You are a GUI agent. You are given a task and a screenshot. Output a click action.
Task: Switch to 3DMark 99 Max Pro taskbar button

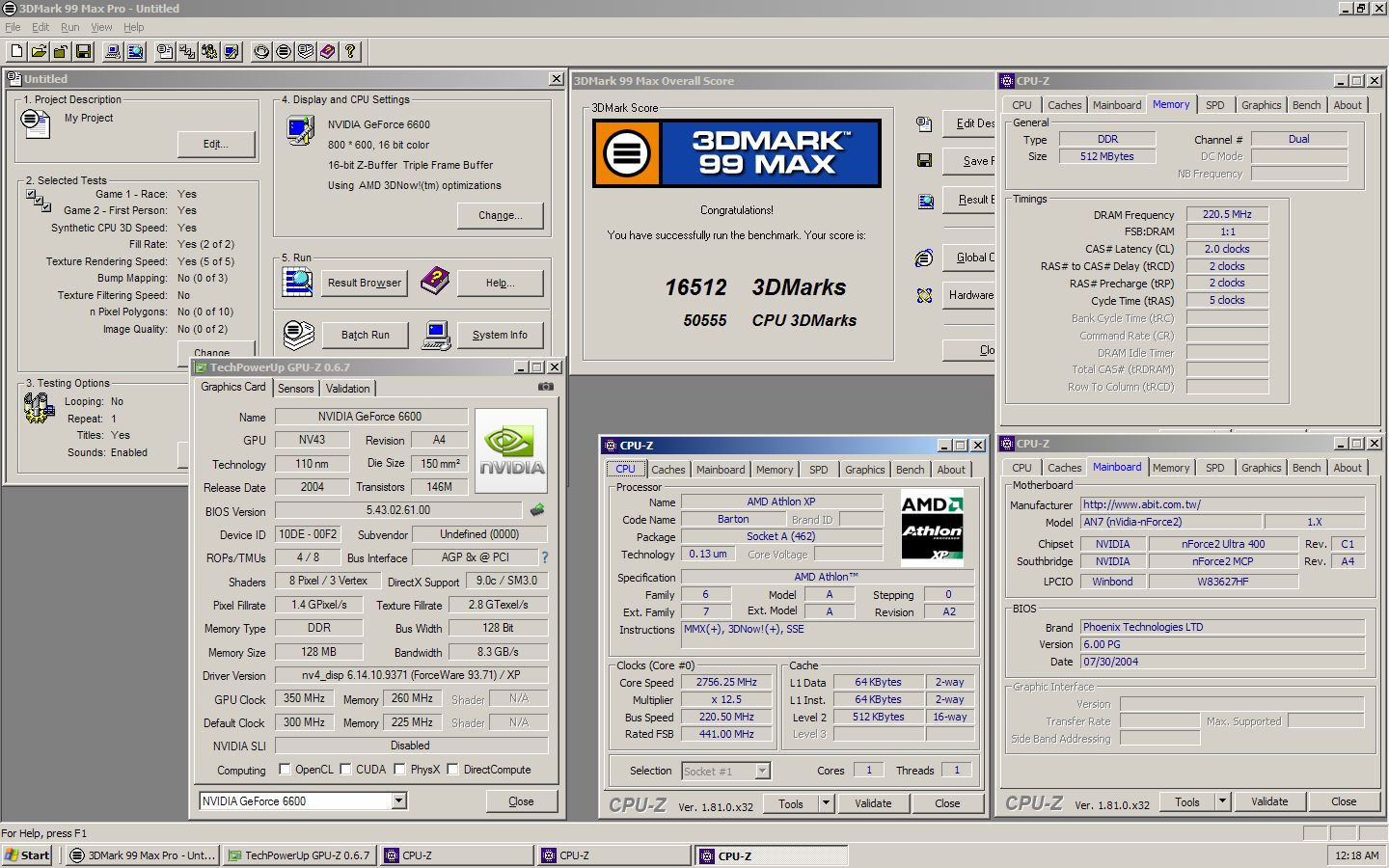143,855
